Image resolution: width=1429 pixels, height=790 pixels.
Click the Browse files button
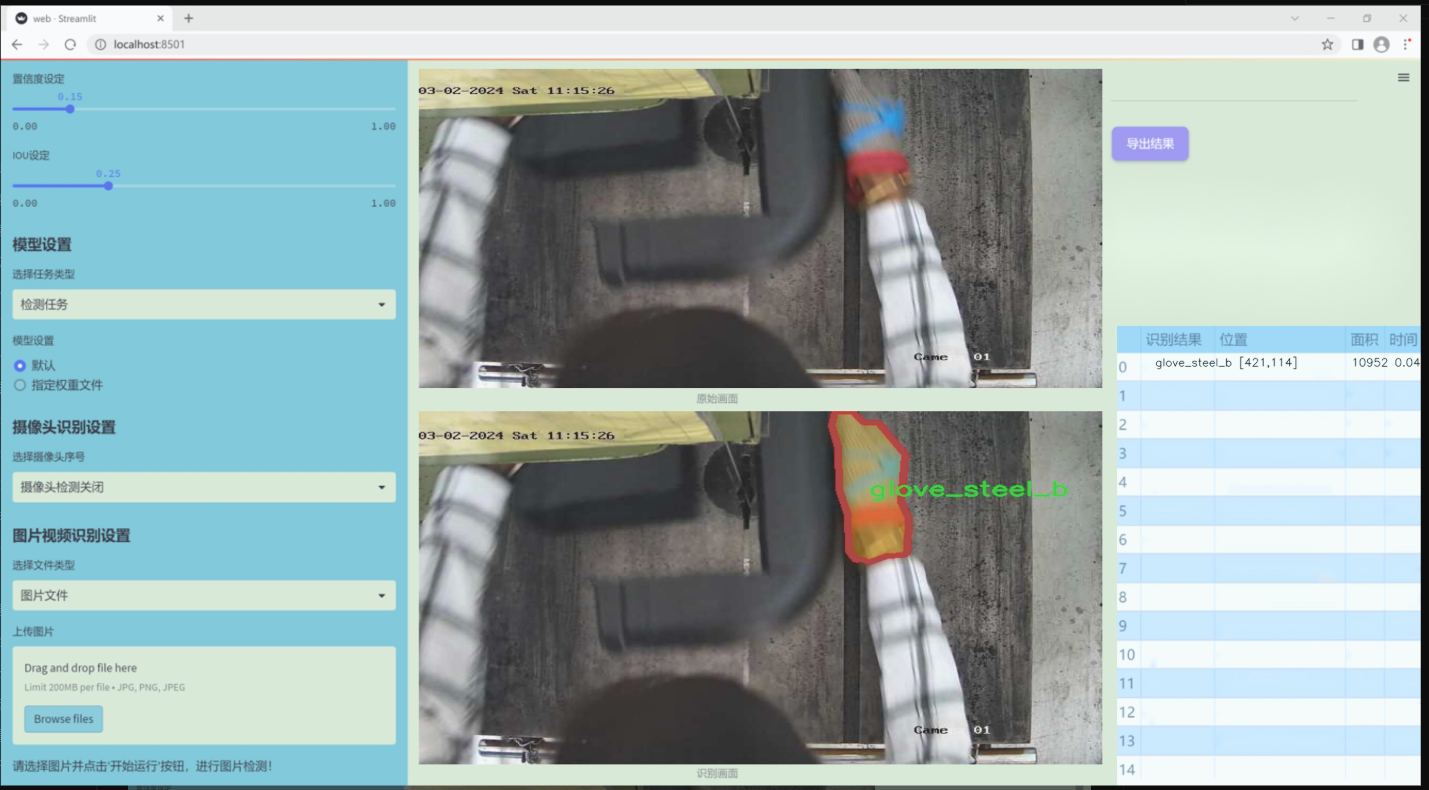(x=64, y=719)
